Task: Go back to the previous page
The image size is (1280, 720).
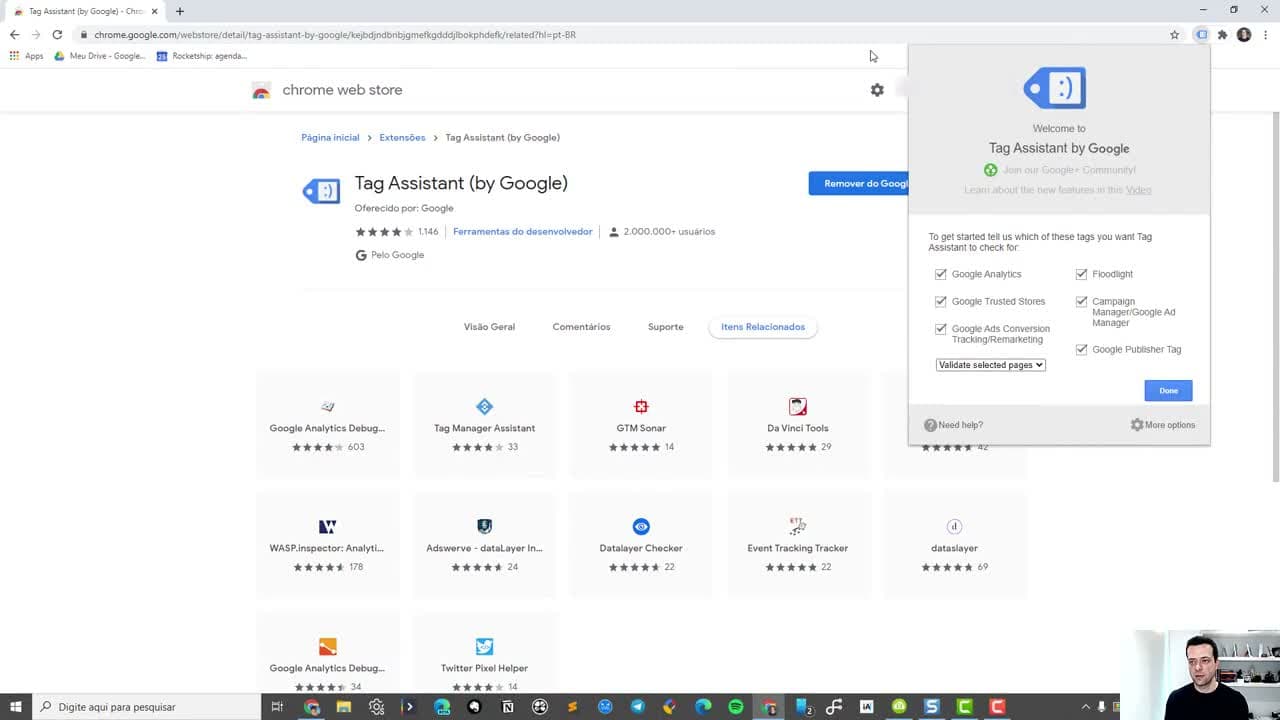Action: [x=14, y=34]
